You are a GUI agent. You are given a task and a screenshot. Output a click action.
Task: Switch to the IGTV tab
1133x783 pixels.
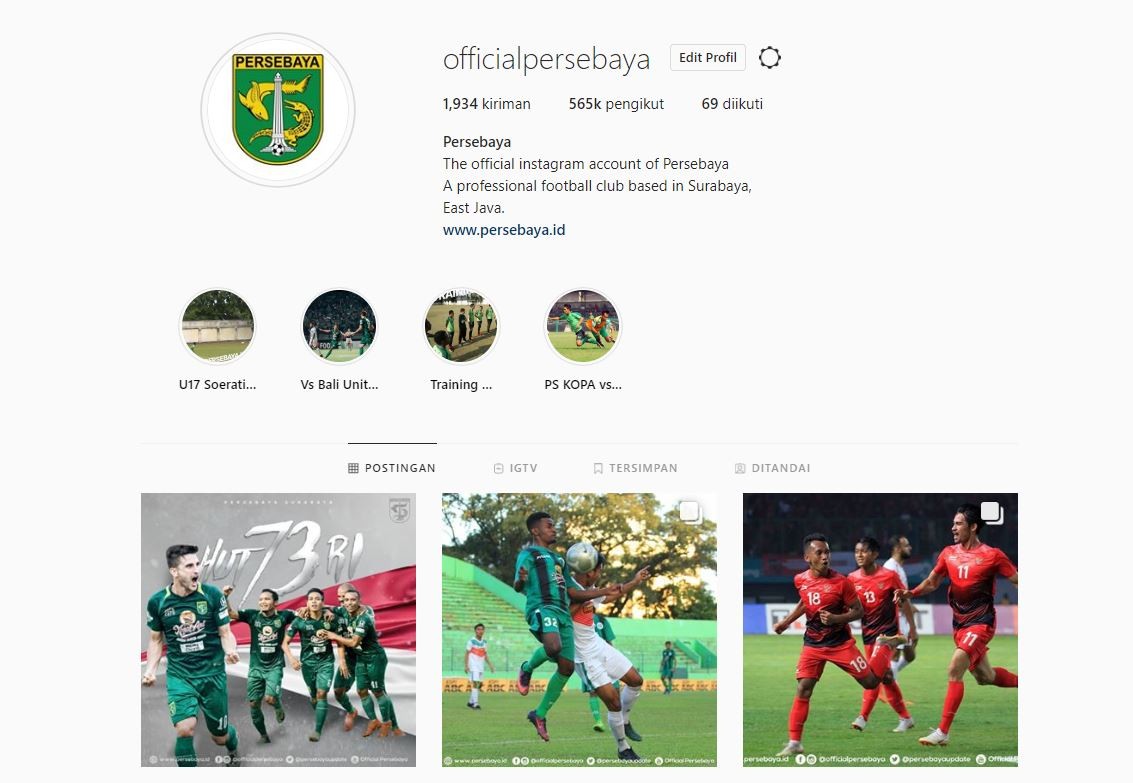[515, 468]
